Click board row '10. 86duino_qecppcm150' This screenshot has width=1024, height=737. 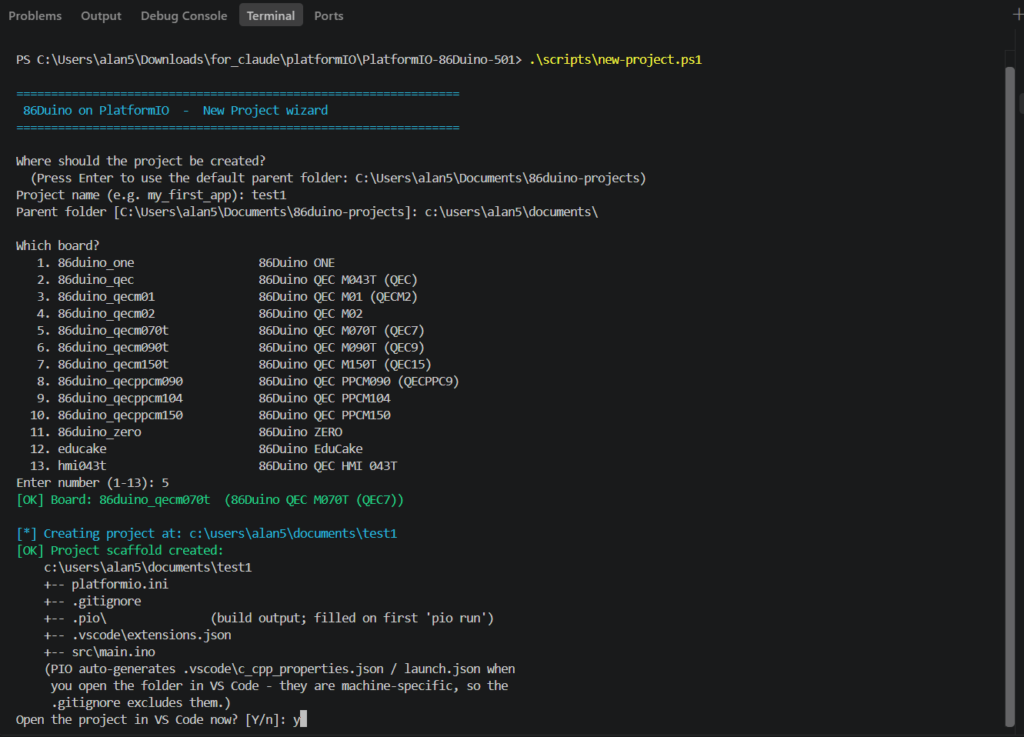[210, 416]
